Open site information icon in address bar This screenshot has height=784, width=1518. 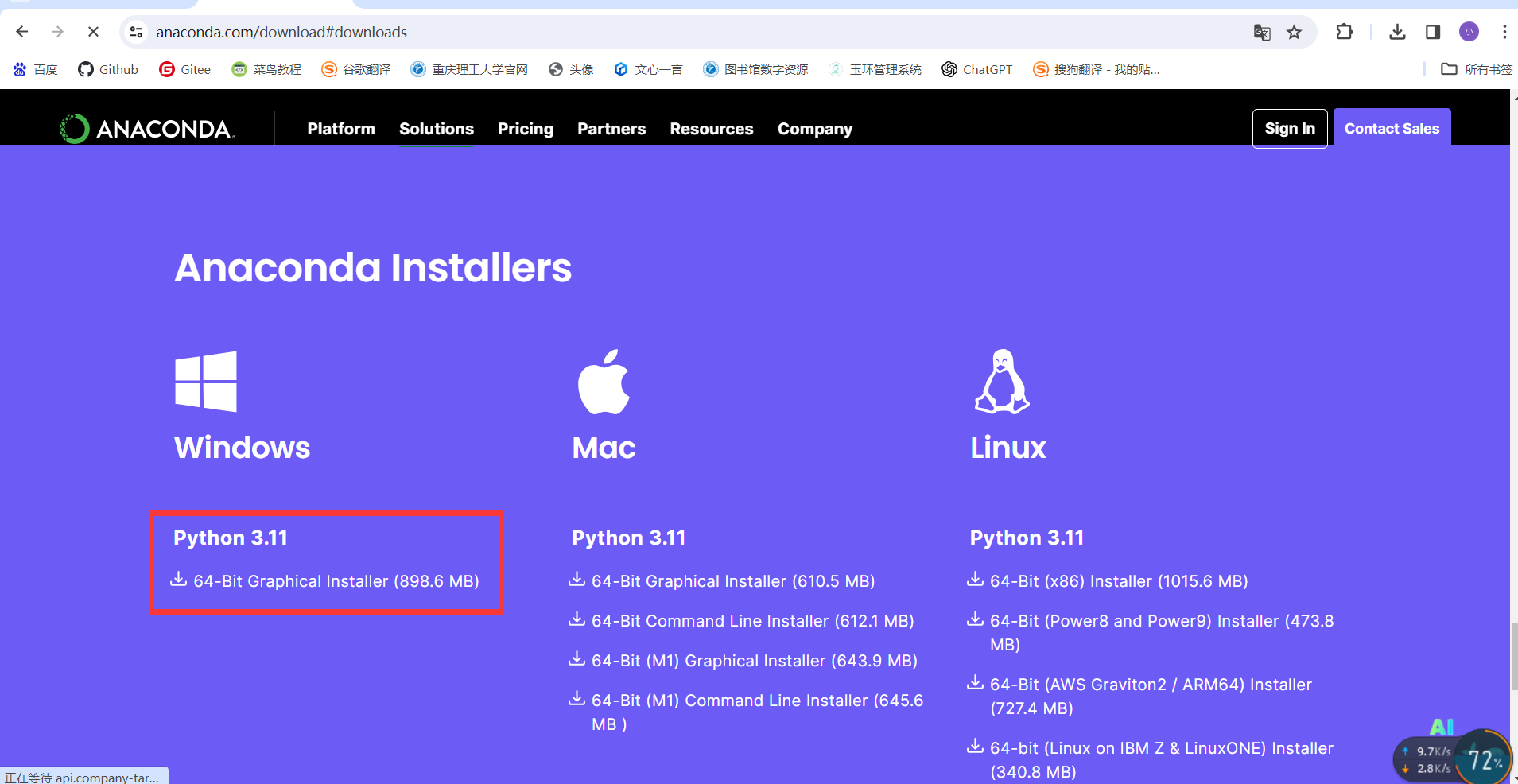pyautogui.click(x=137, y=32)
